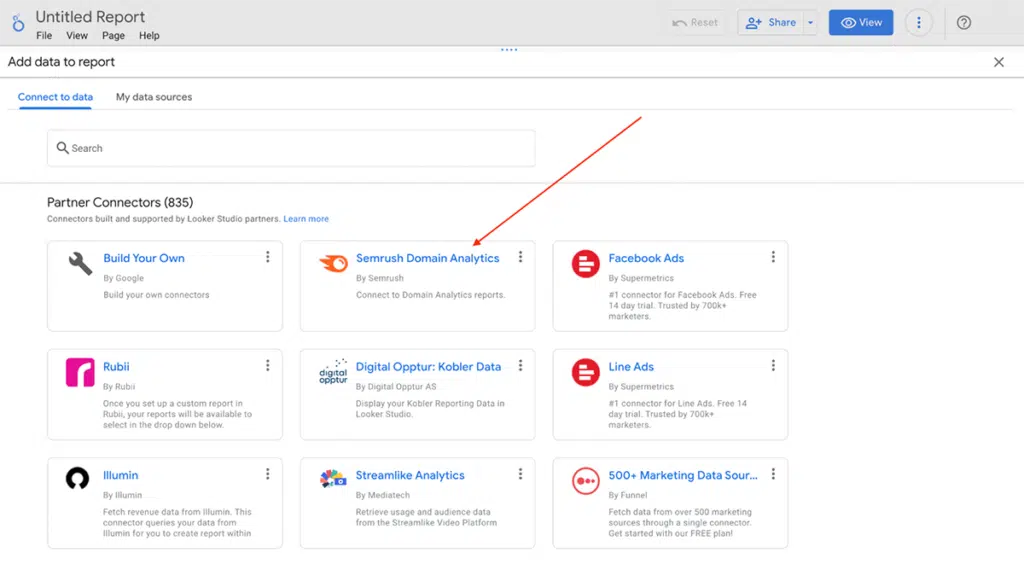Expand the Share dropdown arrow
This screenshot has width=1024, height=564.
[810, 23]
